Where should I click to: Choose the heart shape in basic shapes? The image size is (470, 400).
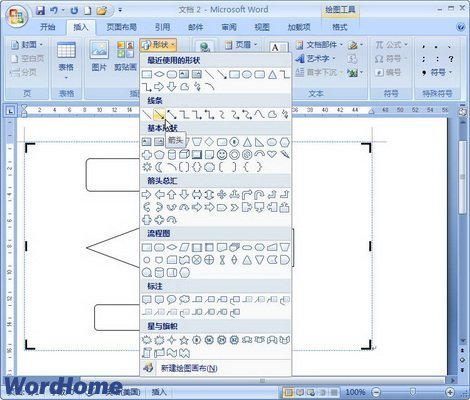[272, 154]
